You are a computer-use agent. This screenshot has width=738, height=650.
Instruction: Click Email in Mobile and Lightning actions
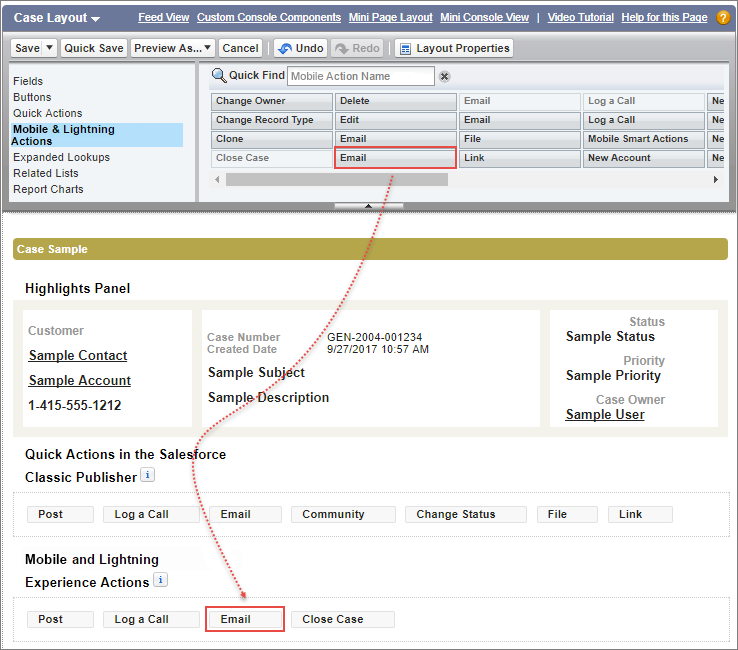point(245,619)
